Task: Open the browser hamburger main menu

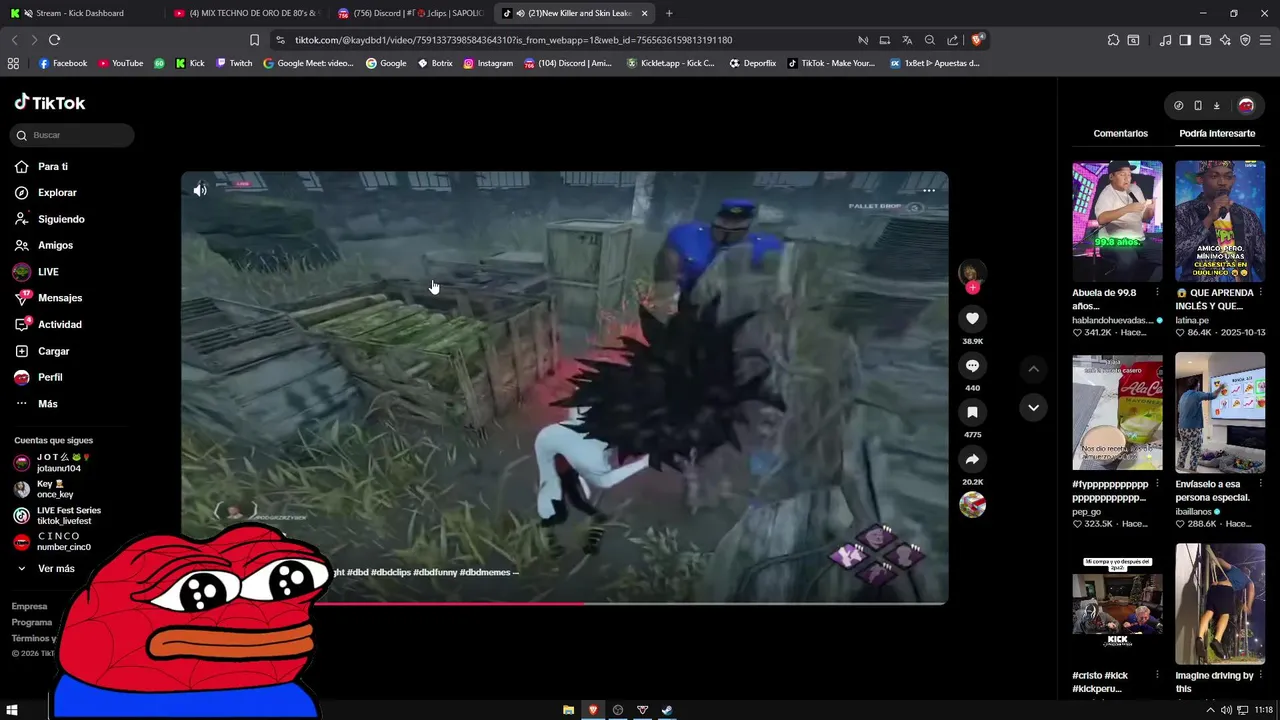Action: click(1265, 40)
